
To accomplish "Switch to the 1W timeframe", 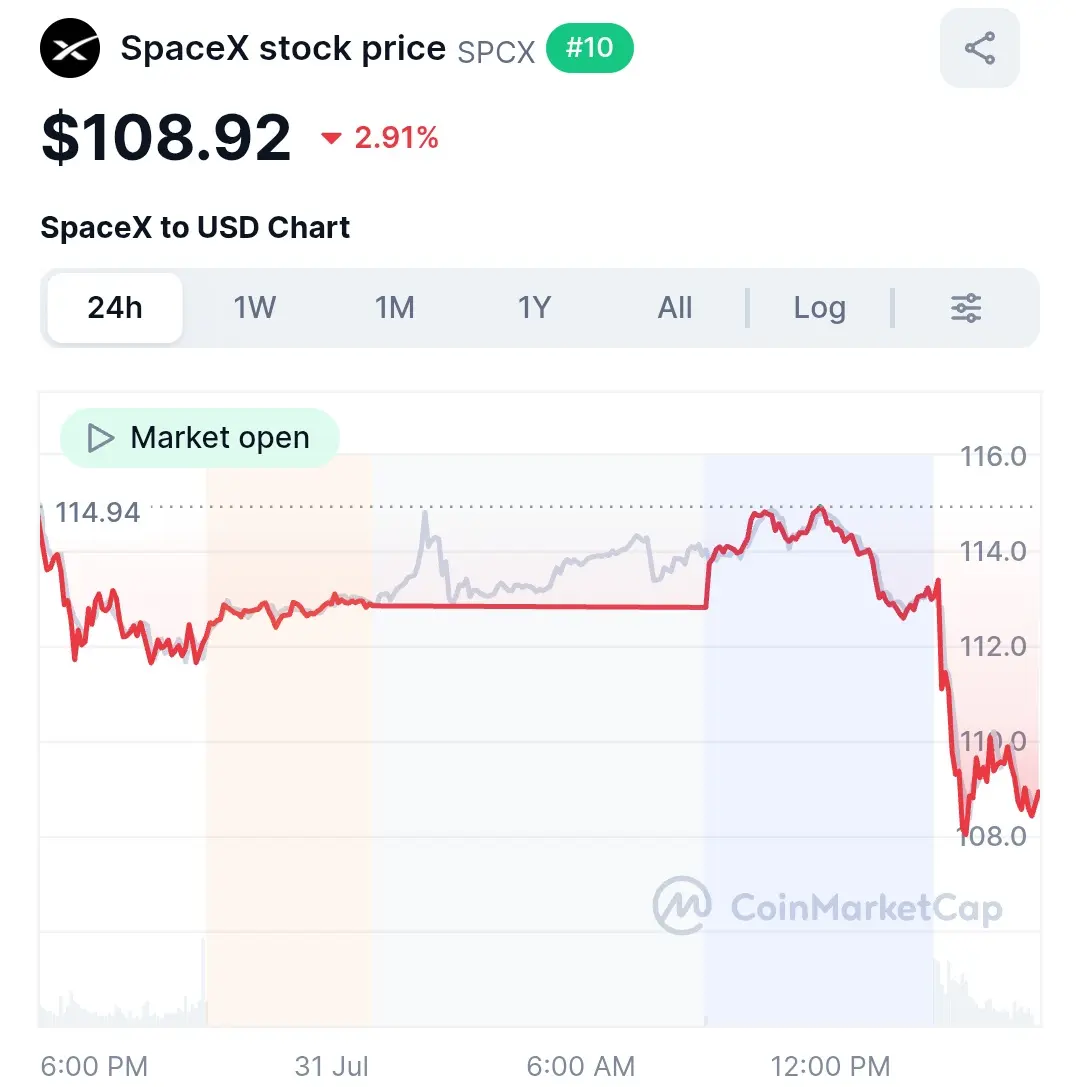I will pos(254,308).
